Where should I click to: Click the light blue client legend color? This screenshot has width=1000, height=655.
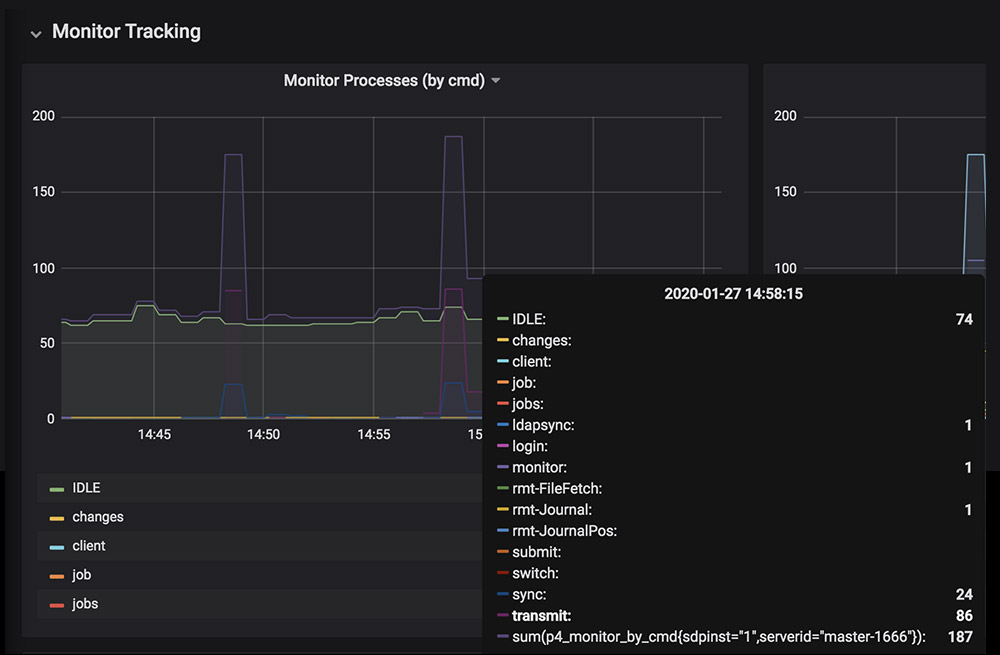[x=58, y=547]
